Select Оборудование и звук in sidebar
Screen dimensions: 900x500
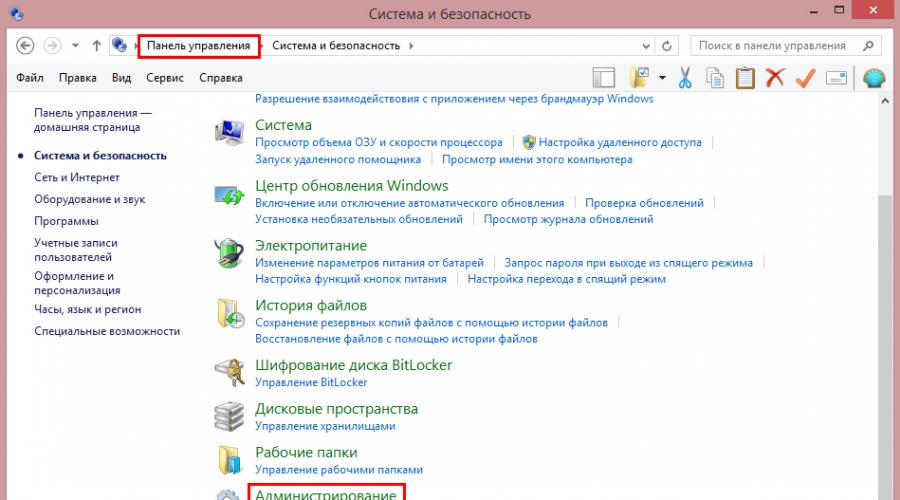click(x=90, y=199)
